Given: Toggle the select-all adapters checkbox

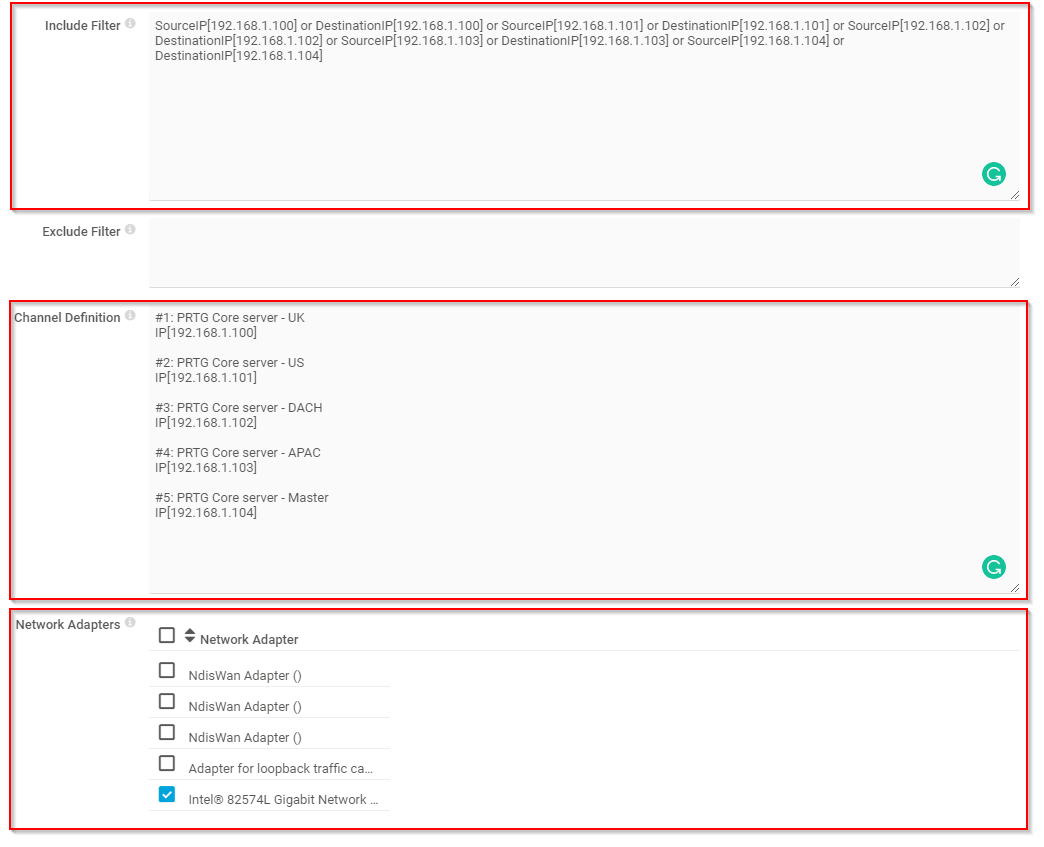Looking at the screenshot, I should tap(166, 634).
